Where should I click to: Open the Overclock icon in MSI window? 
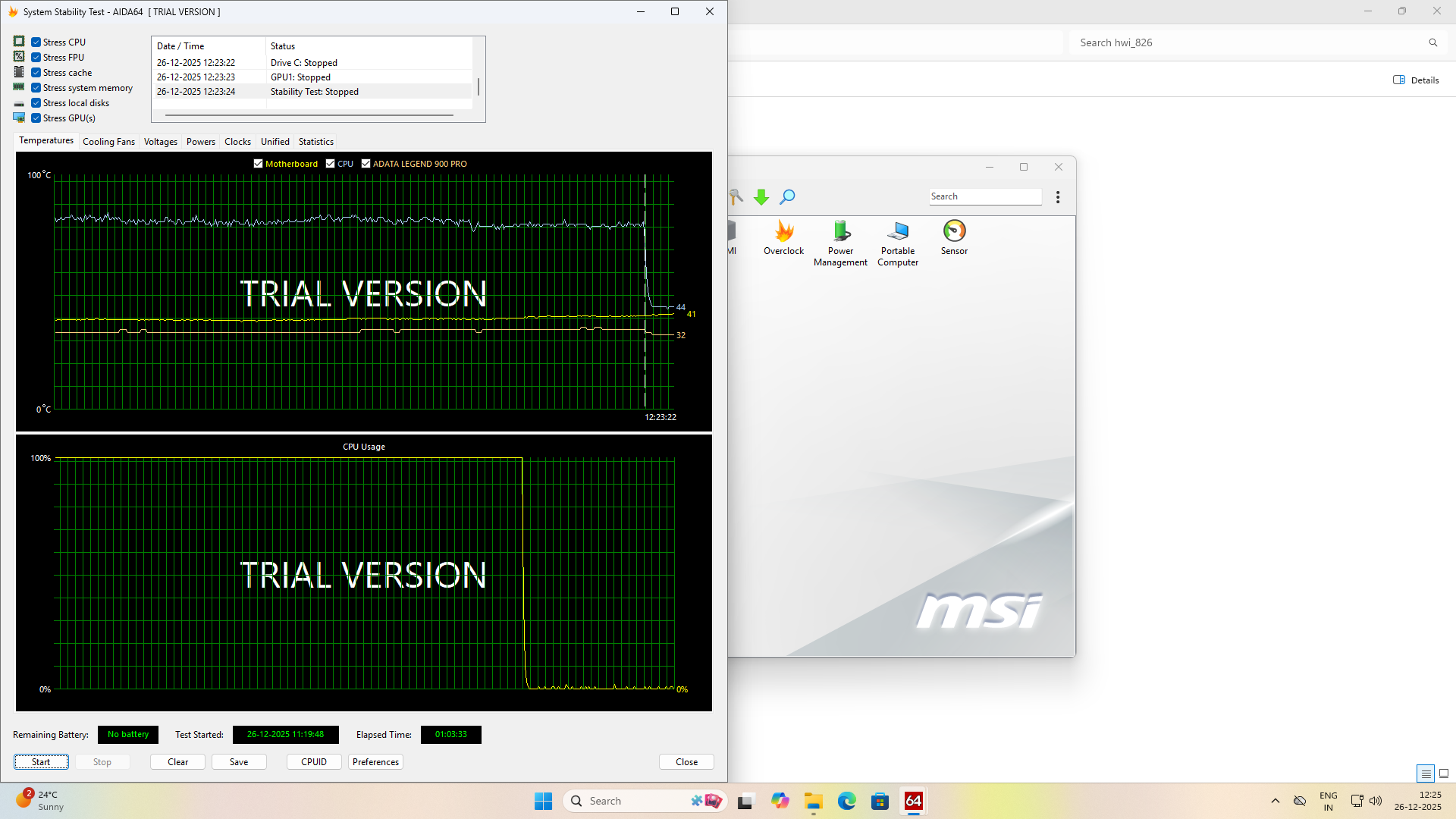[x=783, y=231]
